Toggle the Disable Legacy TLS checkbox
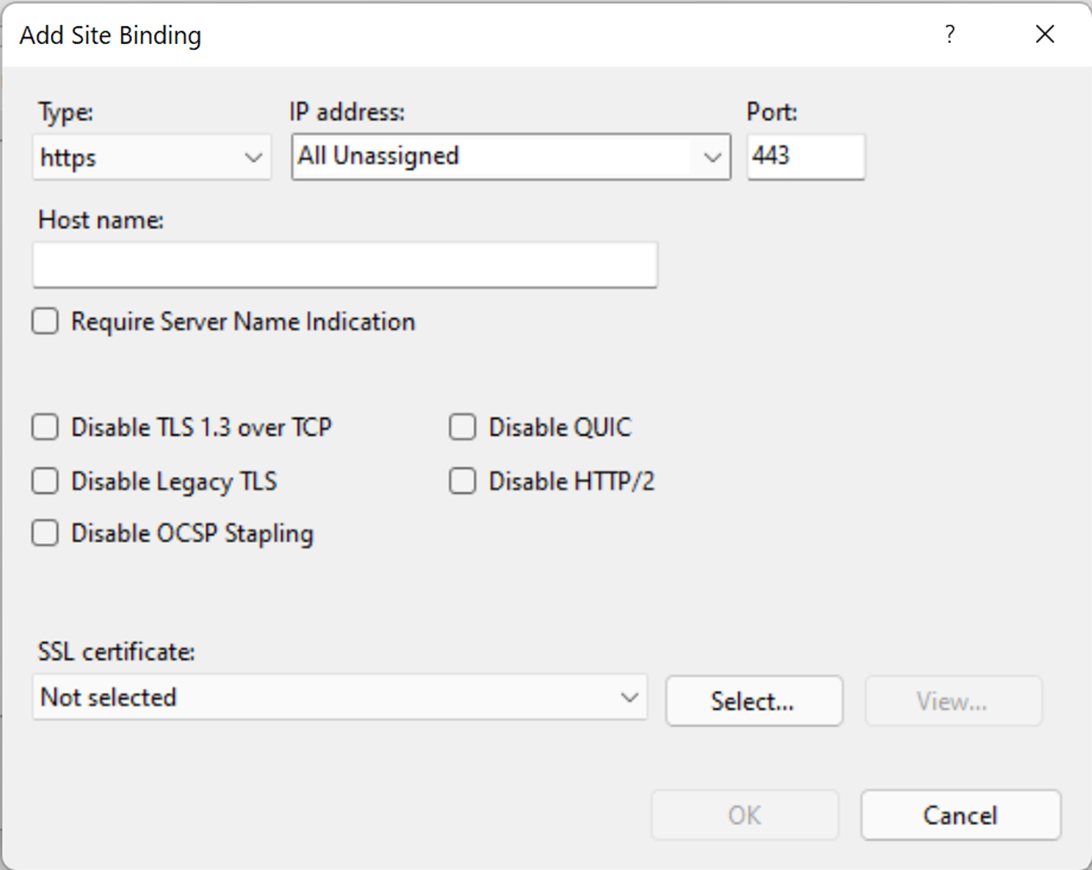 45,481
